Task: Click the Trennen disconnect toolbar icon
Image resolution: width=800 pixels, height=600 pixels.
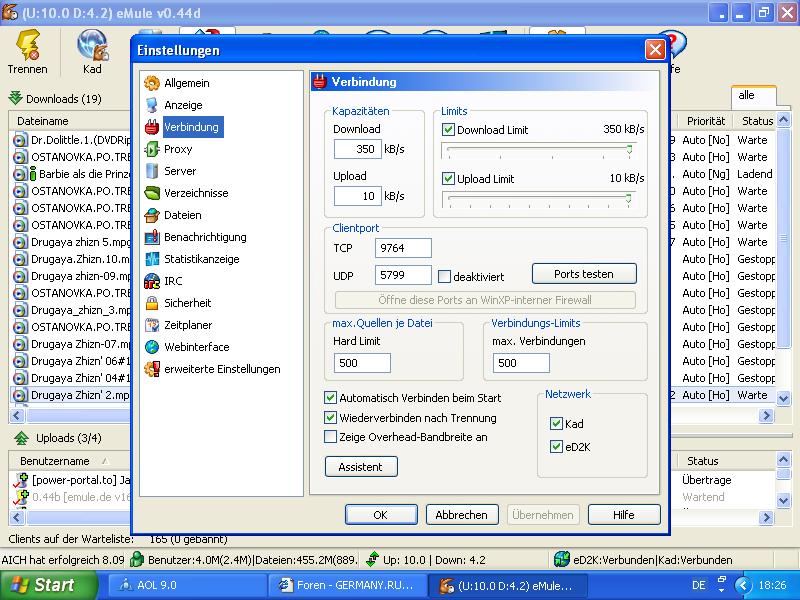Action: coord(28,46)
